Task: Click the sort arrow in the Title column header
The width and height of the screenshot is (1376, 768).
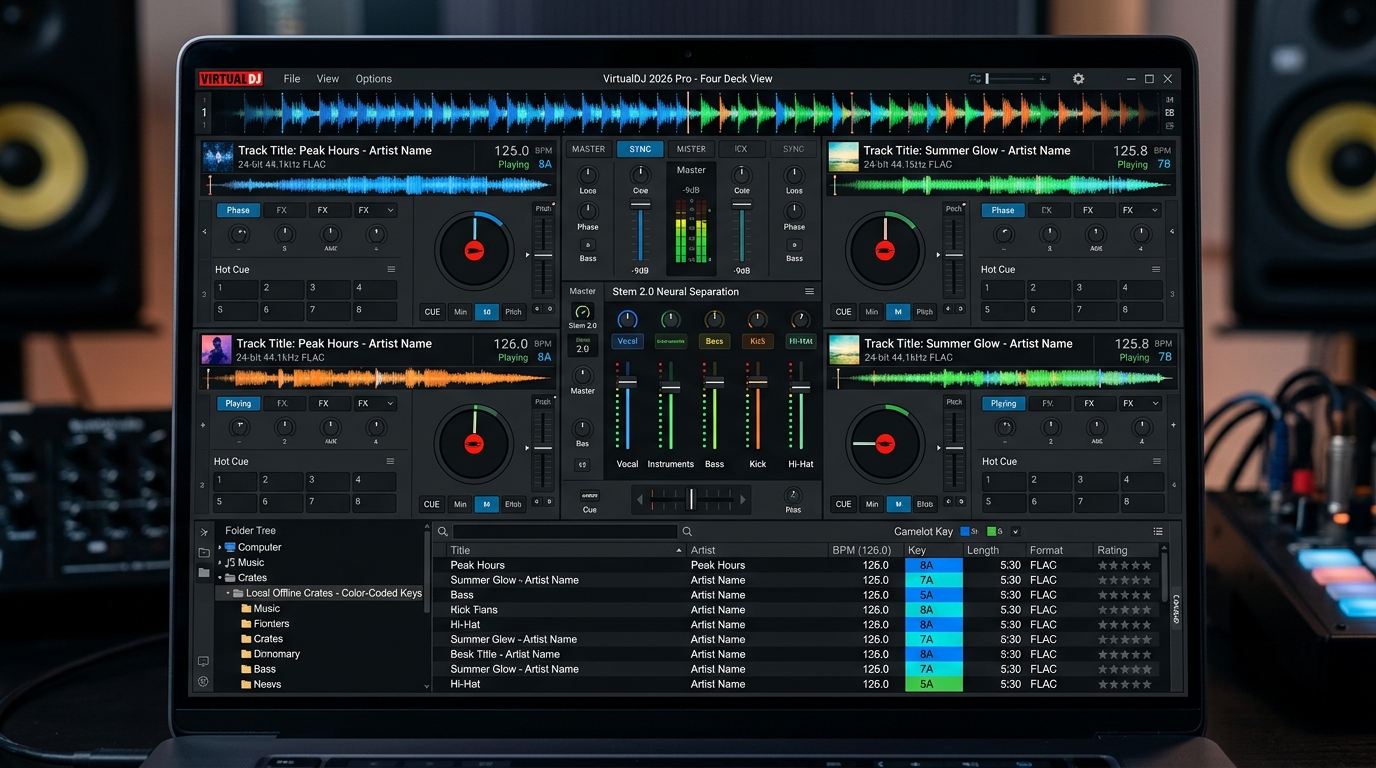Action: click(x=679, y=550)
